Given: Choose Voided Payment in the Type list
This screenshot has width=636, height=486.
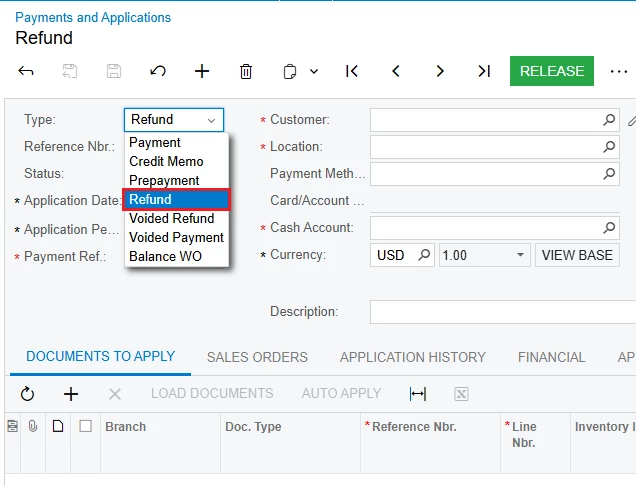Looking at the screenshot, I should [x=176, y=237].
